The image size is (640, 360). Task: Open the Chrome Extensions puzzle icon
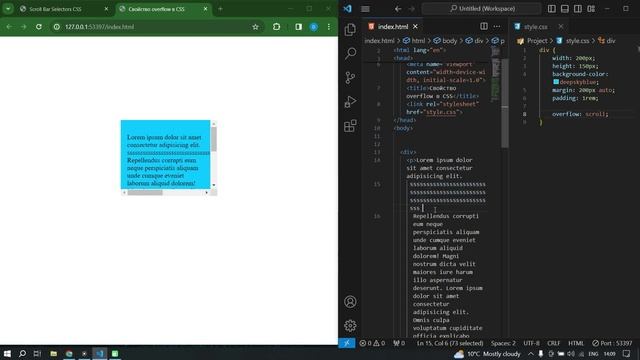tap(276, 27)
